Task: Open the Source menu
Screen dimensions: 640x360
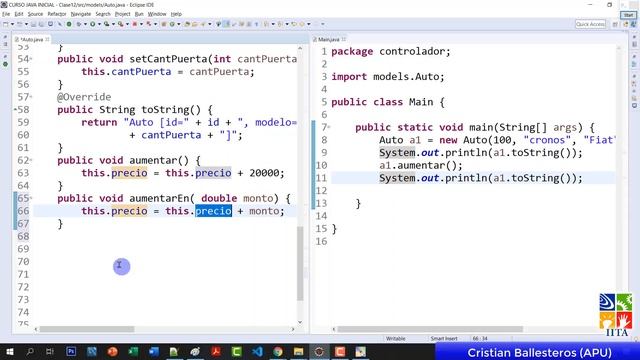Action: pyautogui.click(x=35, y=14)
